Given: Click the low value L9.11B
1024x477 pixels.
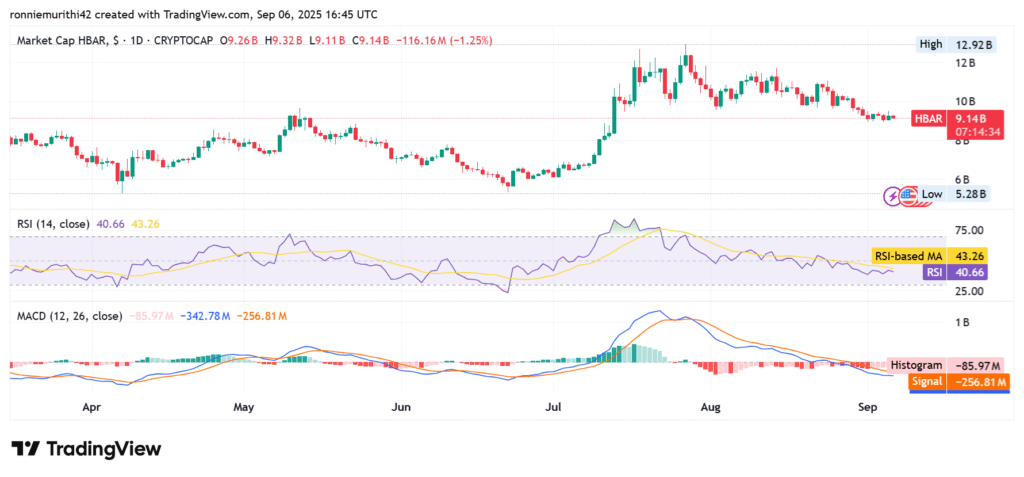Looking at the screenshot, I should pyautogui.click(x=326, y=41).
